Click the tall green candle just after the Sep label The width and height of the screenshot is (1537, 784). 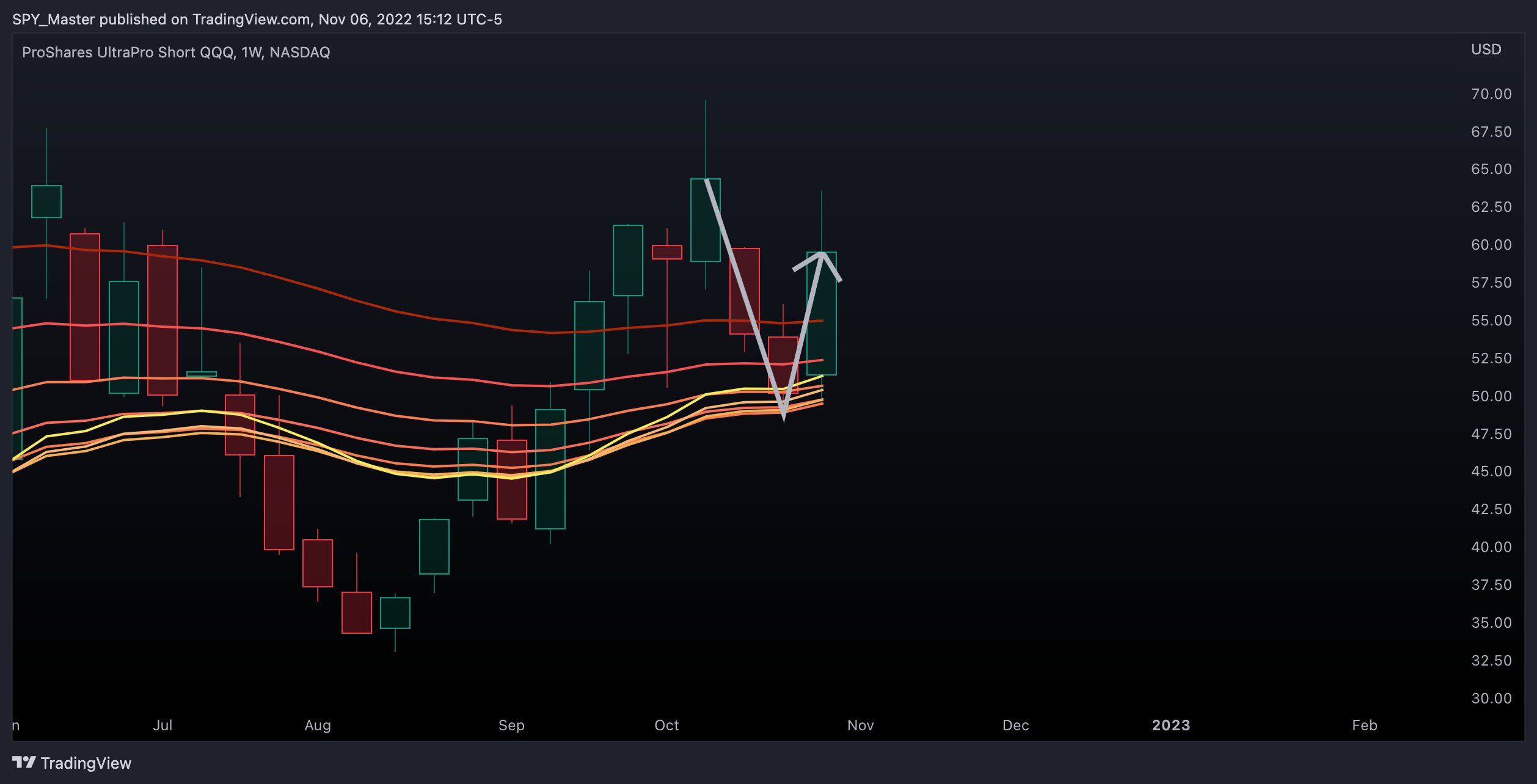tap(550, 469)
